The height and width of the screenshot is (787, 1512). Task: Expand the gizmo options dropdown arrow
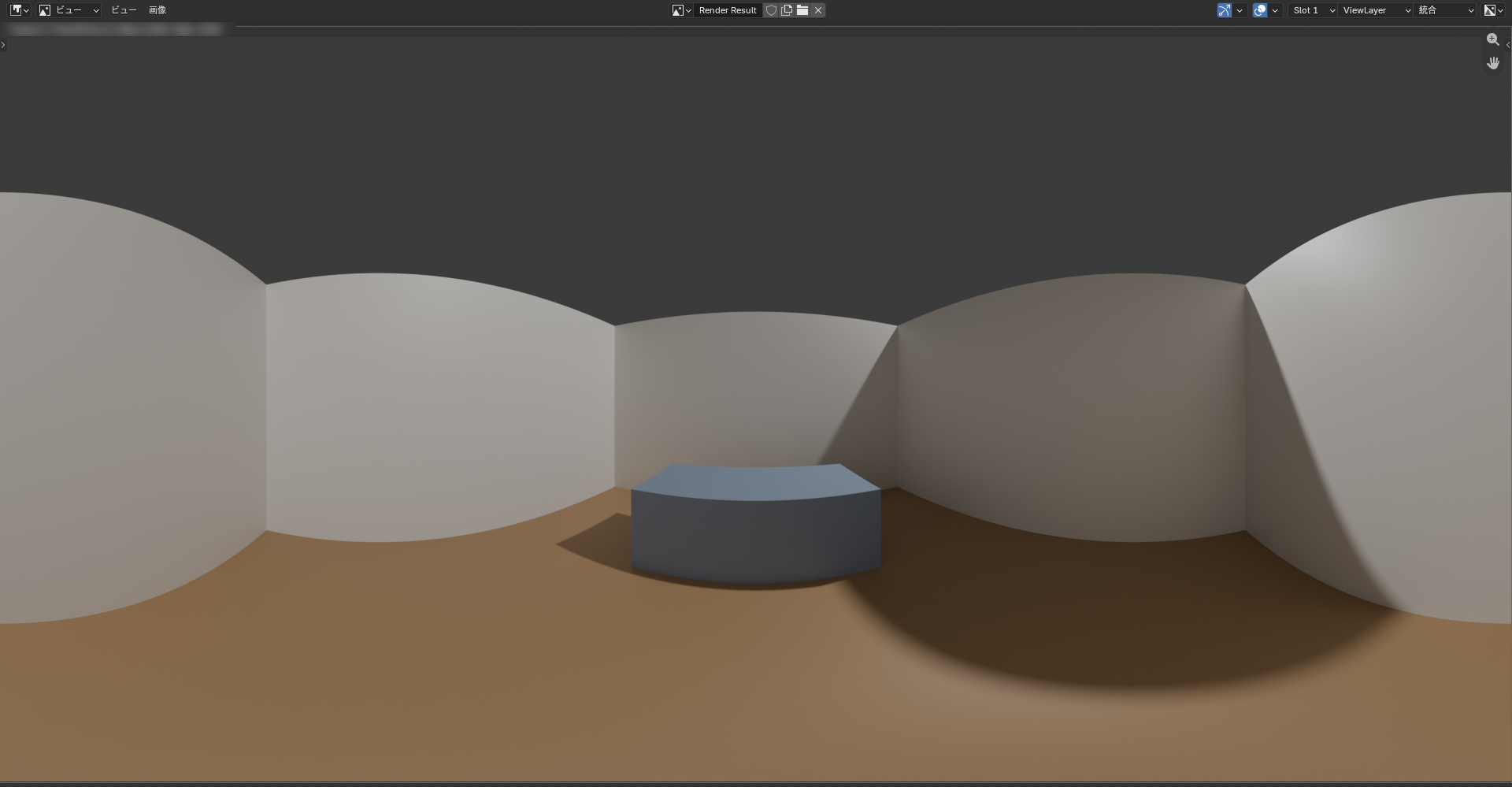tap(1240, 10)
